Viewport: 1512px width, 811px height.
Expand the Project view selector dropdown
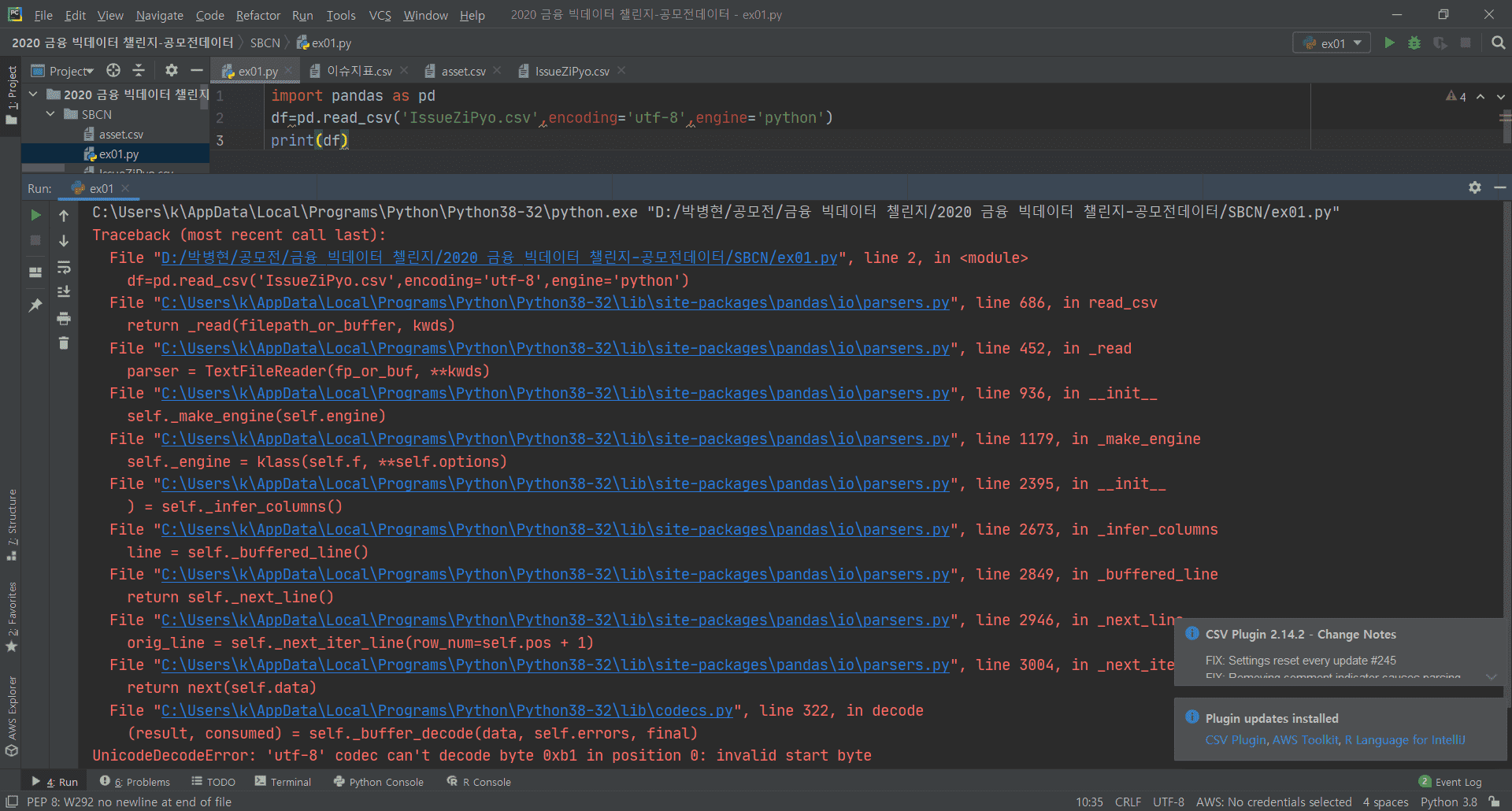(x=71, y=72)
